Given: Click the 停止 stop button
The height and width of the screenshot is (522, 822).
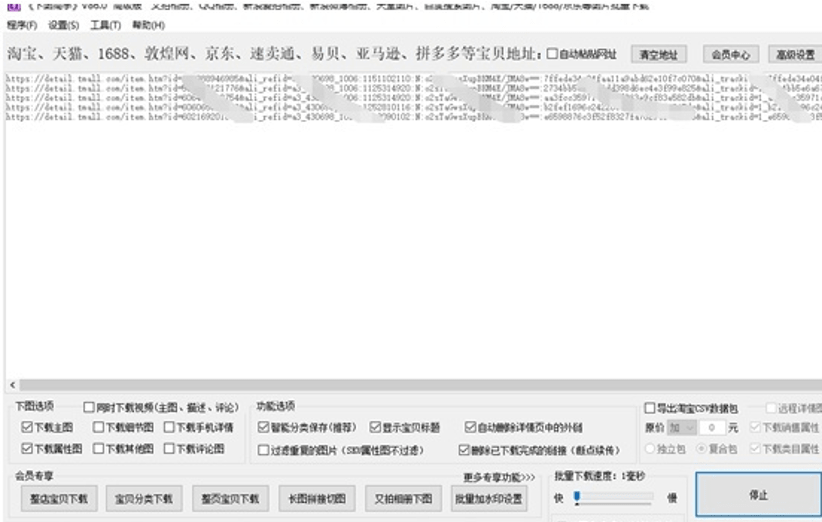Looking at the screenshot, I should (x=759, y=495).
